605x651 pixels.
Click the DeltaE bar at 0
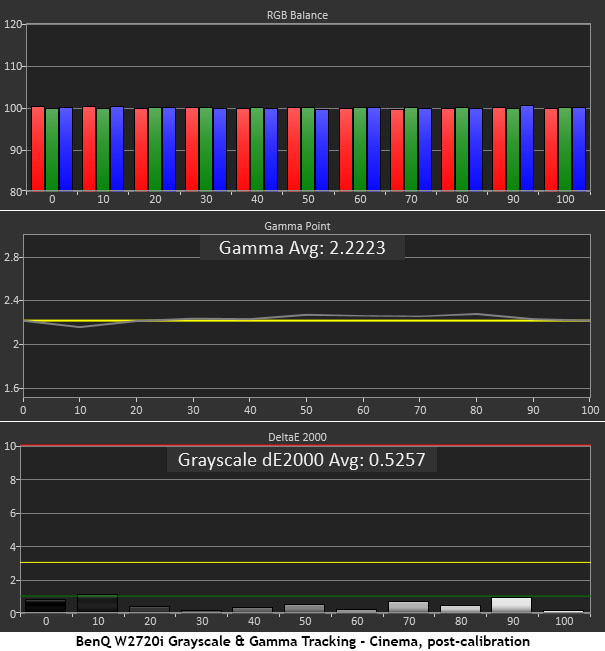[x=45, y=606]
